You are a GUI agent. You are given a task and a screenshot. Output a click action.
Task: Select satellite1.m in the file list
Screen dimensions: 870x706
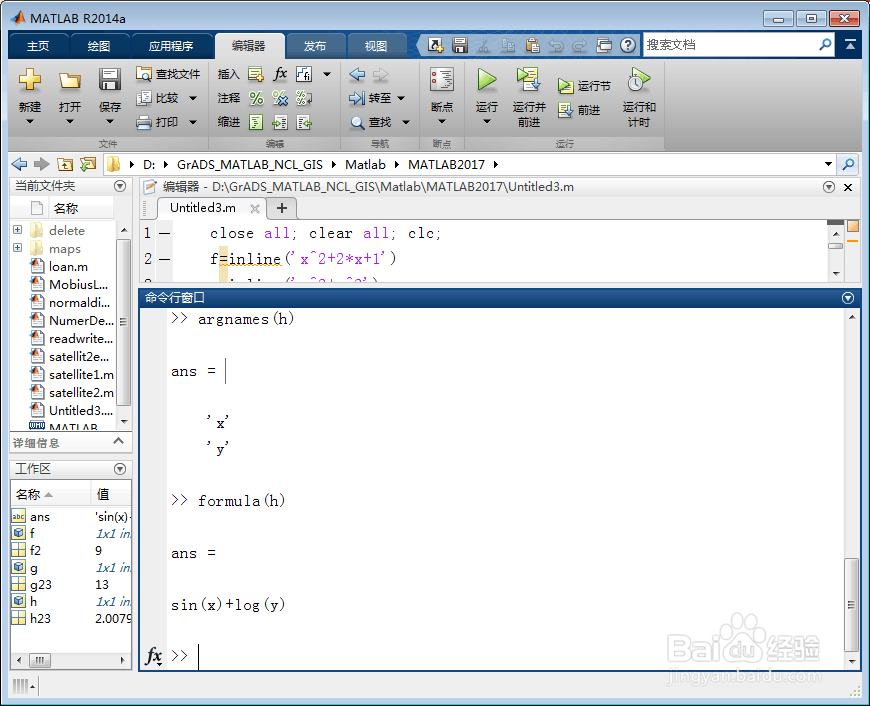[x=81, y=375]
